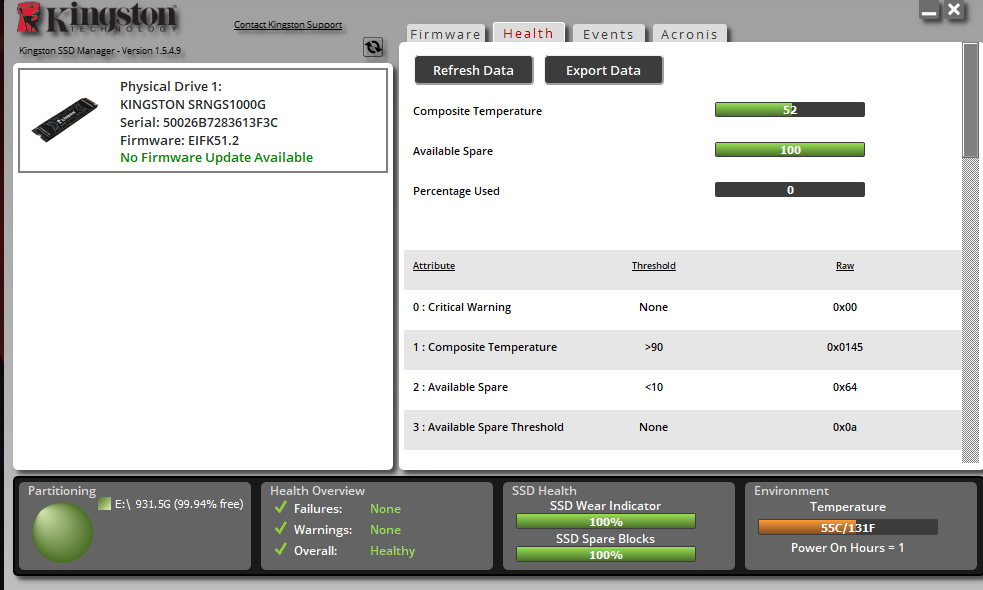Click the Failures None status value

coord(385,508)
